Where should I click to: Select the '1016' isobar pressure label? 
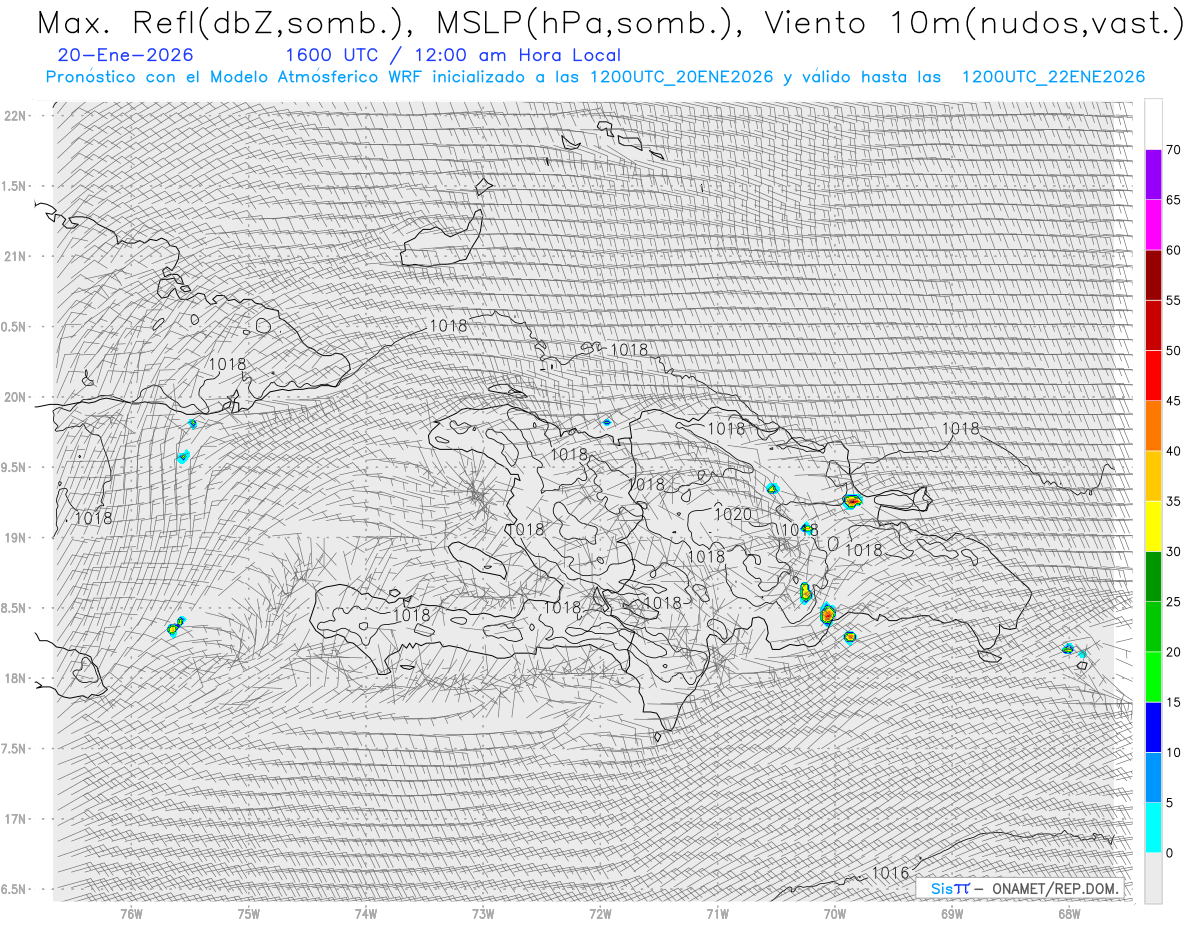(891, 873)
